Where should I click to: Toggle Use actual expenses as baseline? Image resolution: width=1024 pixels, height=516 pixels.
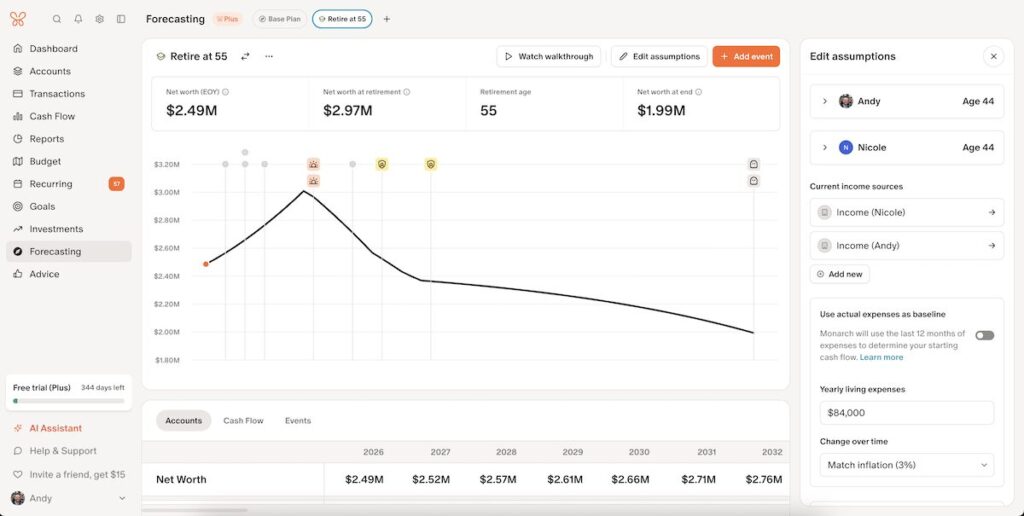(985, 335)
